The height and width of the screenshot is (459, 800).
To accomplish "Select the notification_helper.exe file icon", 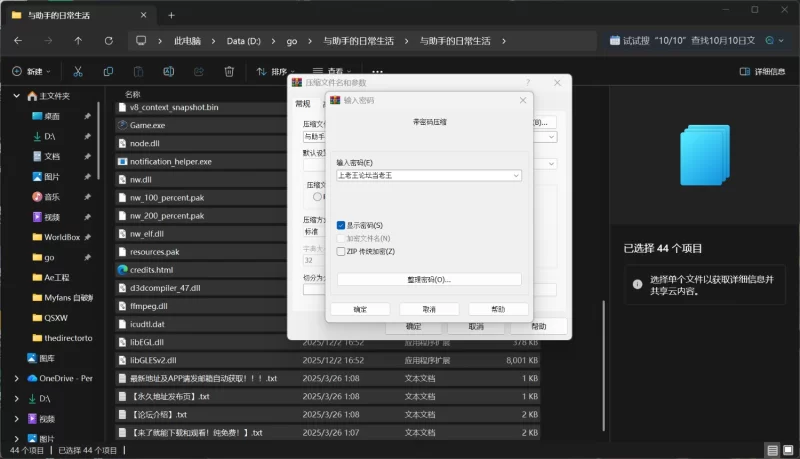I will (122, 161).
